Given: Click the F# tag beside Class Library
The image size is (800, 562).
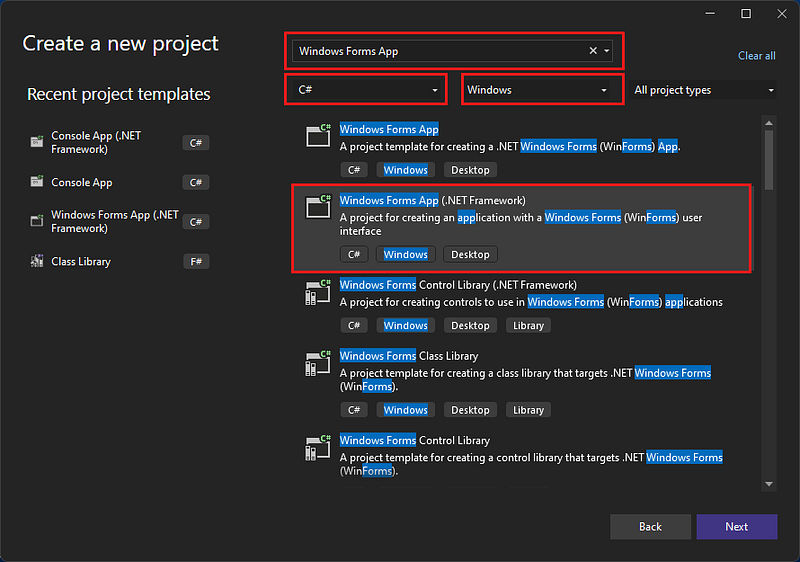Looking at the screenshot, I should (196, 262).
